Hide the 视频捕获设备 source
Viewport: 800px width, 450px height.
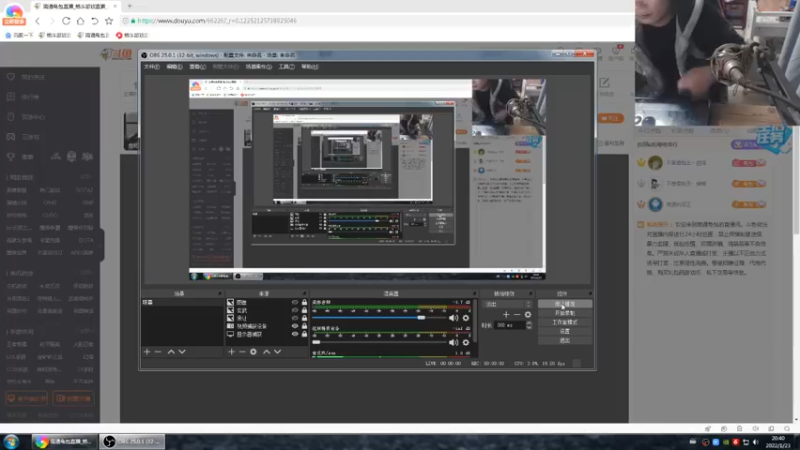(x=295, y=326)
